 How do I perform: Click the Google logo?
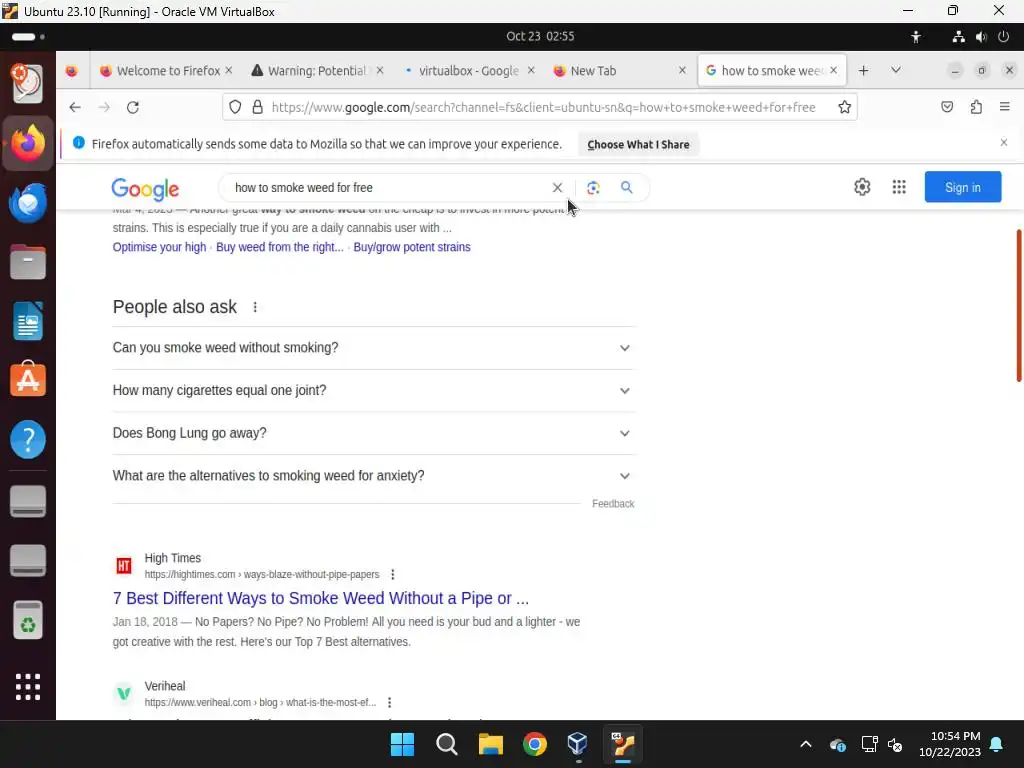coord(145,189)
